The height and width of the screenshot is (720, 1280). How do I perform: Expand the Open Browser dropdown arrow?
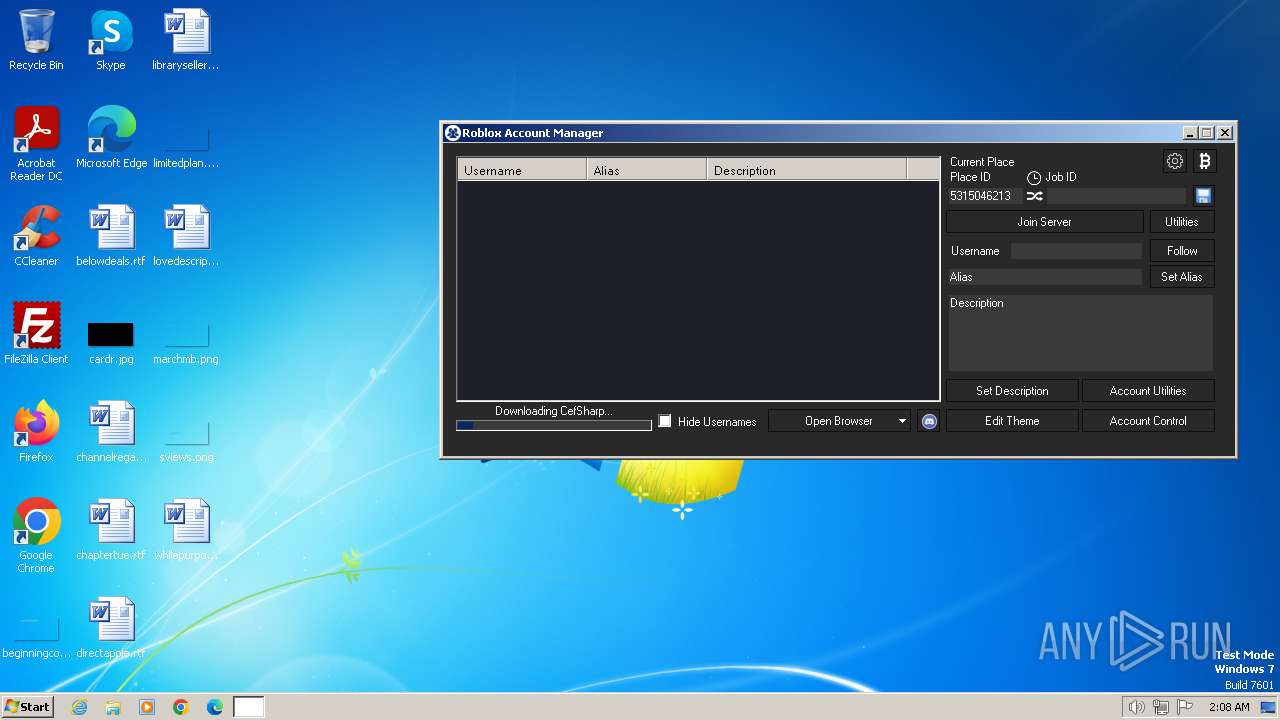tap(902, 421)
